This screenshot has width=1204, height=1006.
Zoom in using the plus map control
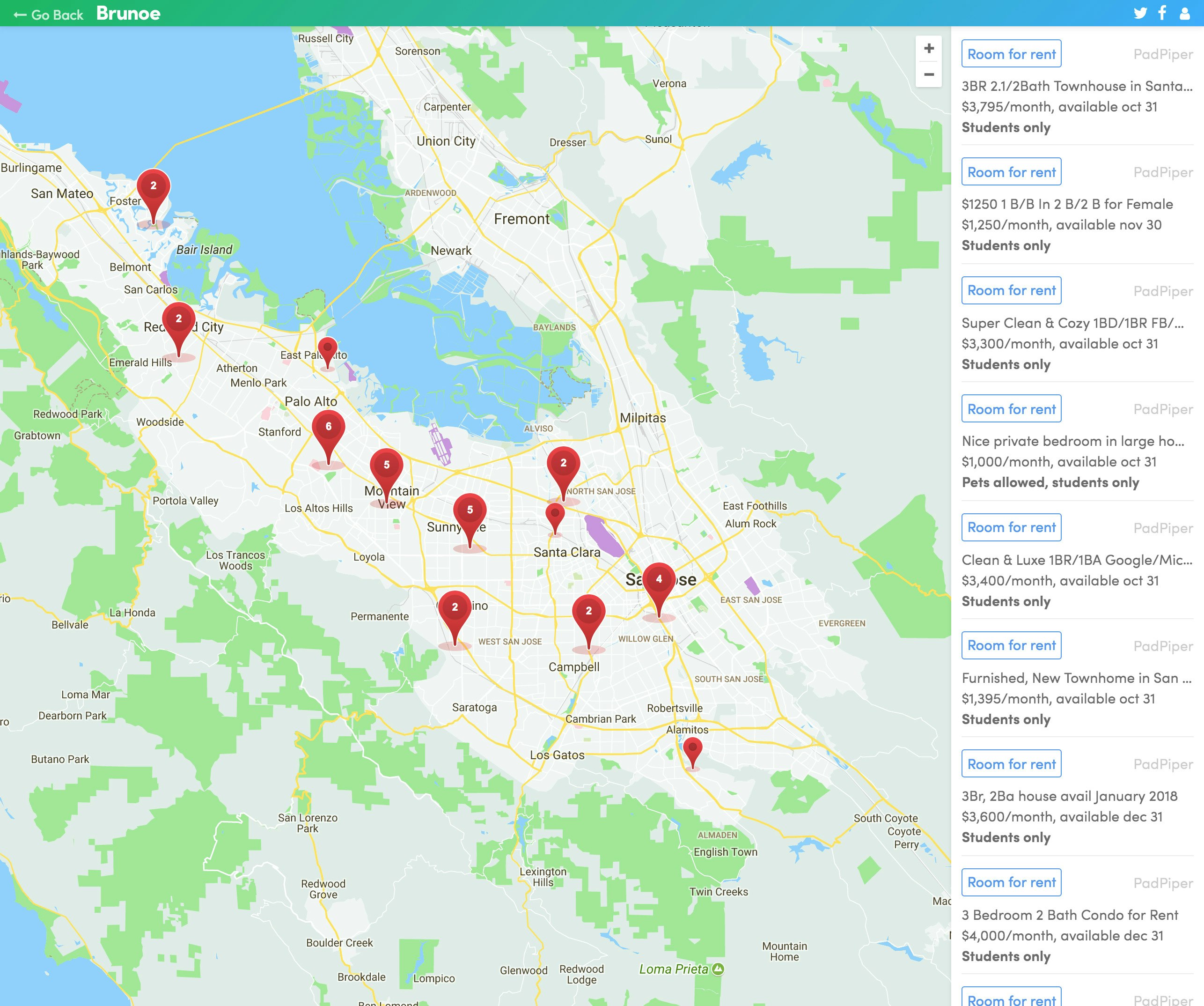point(929,48)
